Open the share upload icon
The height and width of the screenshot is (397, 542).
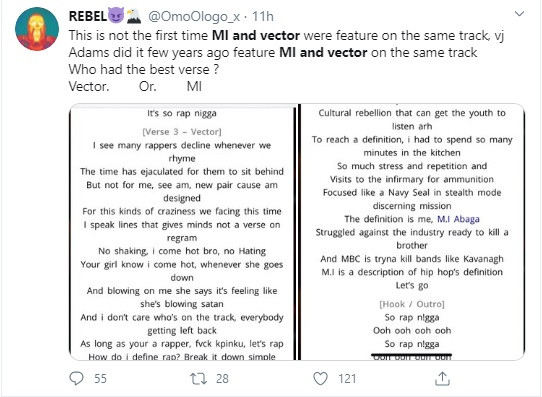point(442,378)
